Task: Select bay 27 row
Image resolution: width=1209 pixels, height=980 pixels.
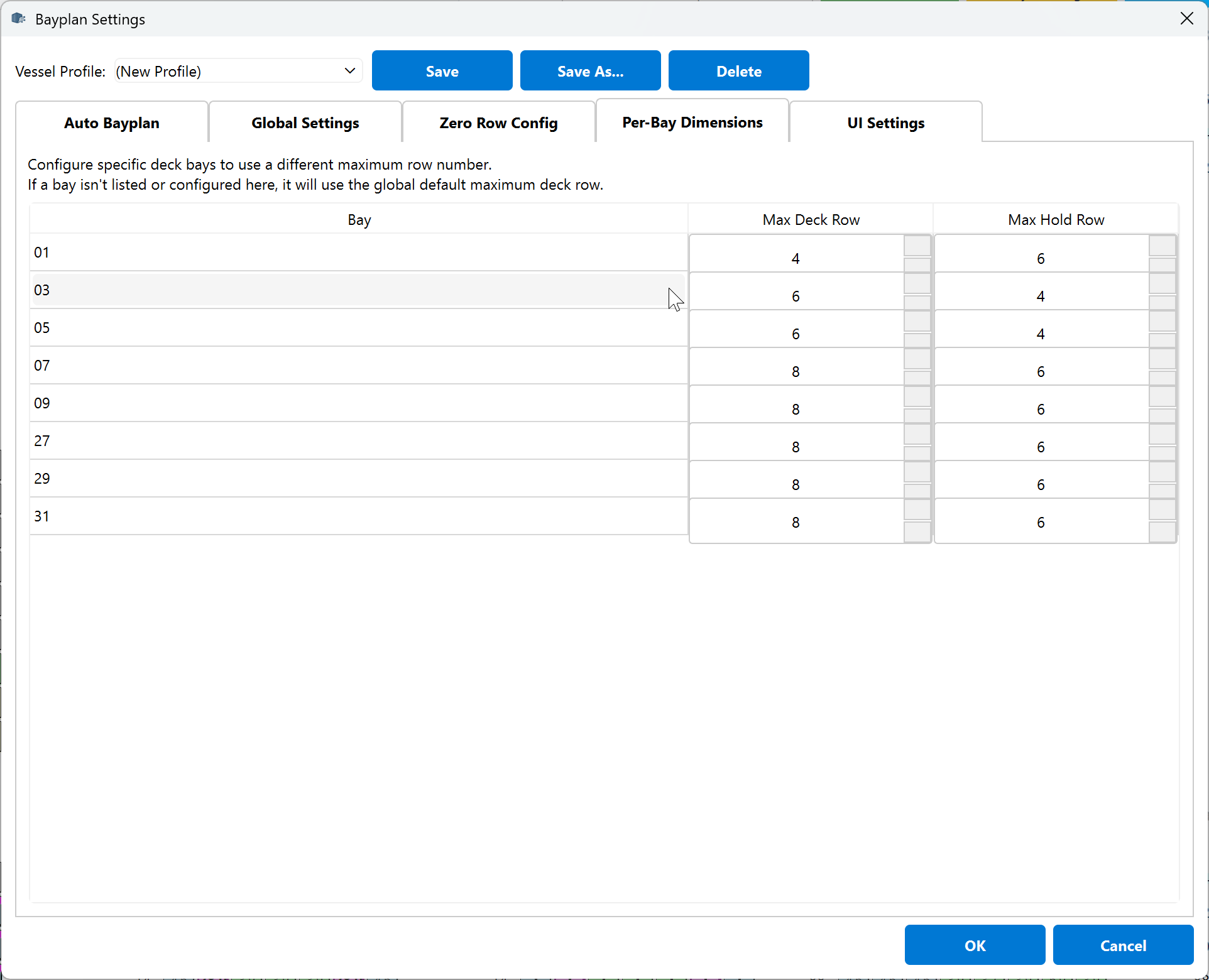Action: tap(358, 441)
